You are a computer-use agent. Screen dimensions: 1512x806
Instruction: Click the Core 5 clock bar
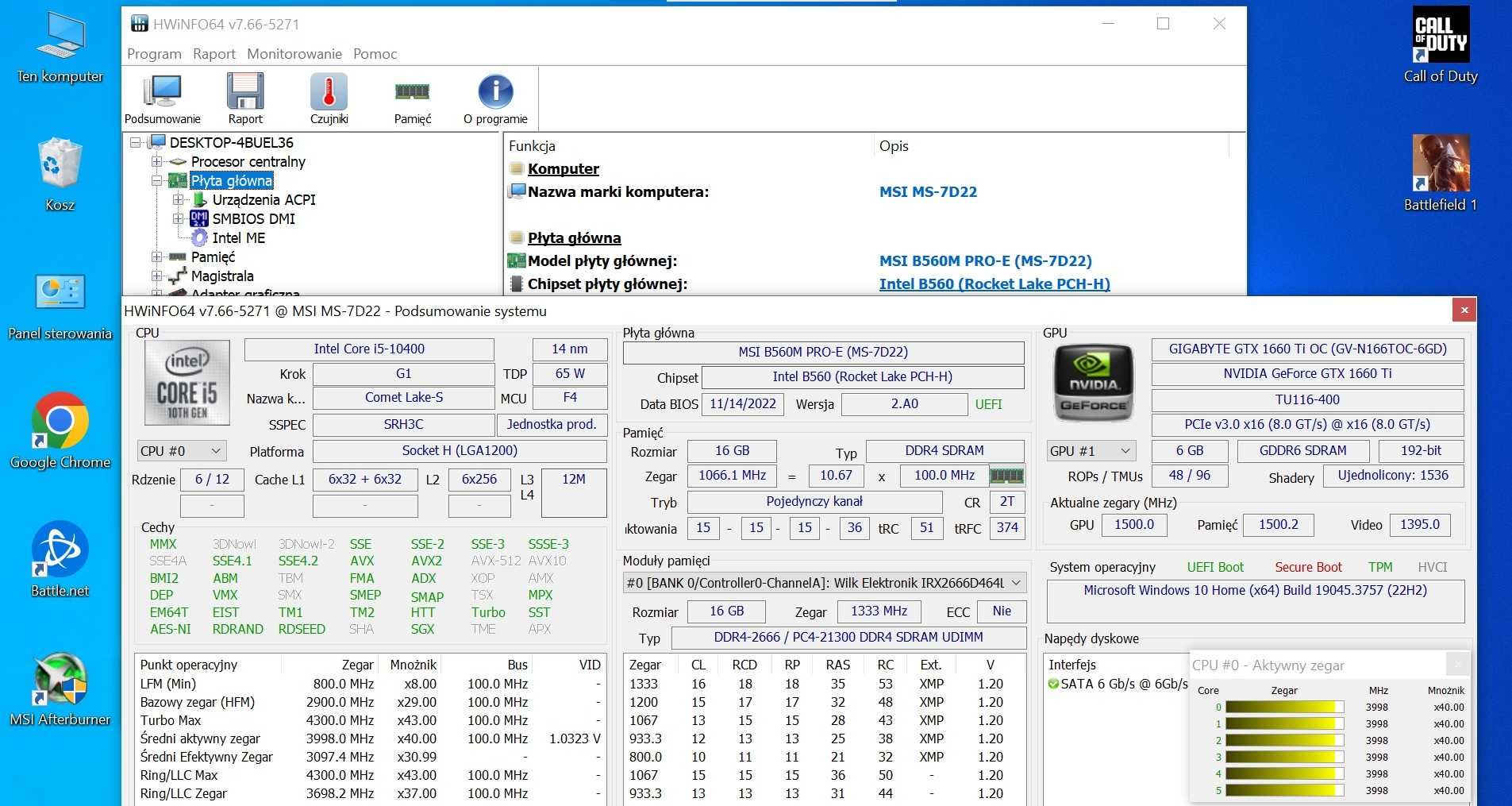1284,790
